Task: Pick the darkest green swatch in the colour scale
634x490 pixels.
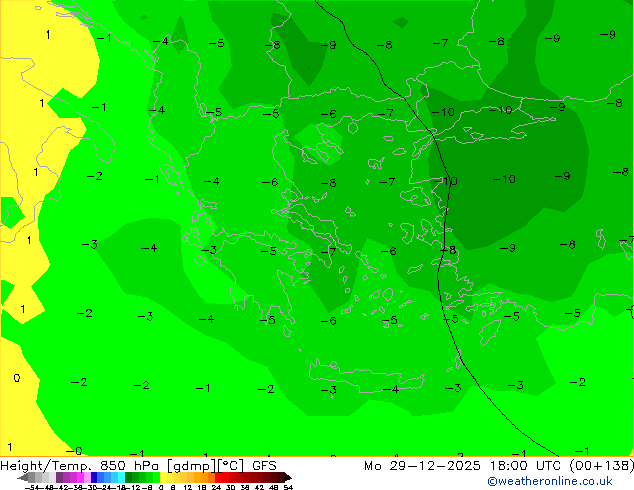Action: point(129,477)
